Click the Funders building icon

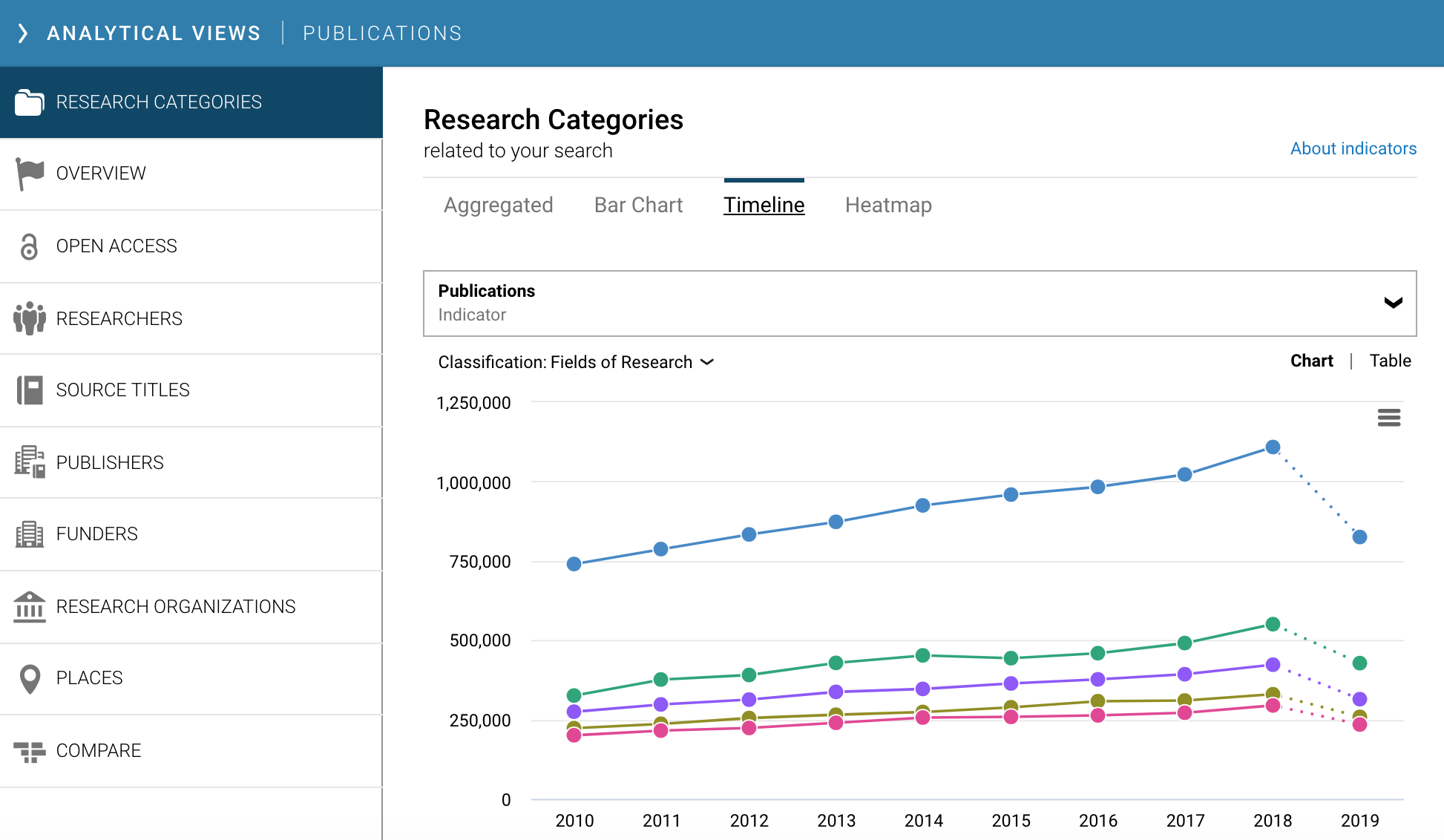pos(29,534)
